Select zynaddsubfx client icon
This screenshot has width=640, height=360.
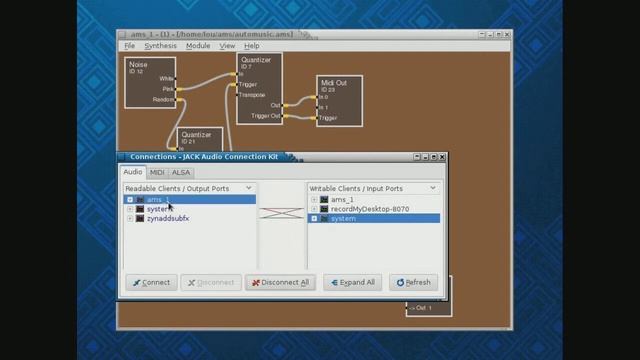coord(140,218)
